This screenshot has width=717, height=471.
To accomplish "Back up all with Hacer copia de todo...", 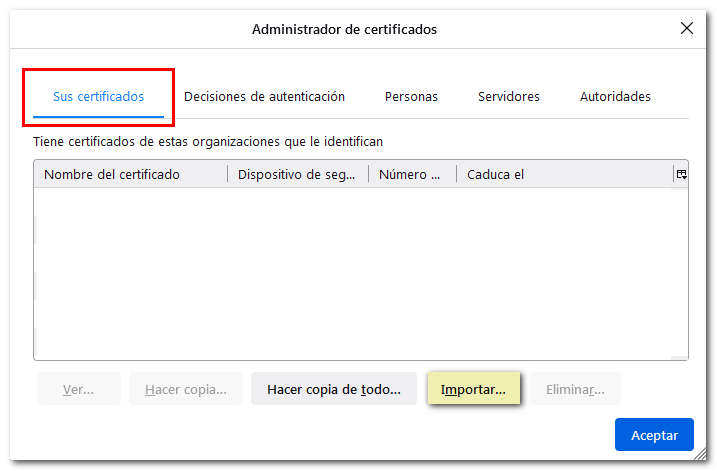I will 334,389.
